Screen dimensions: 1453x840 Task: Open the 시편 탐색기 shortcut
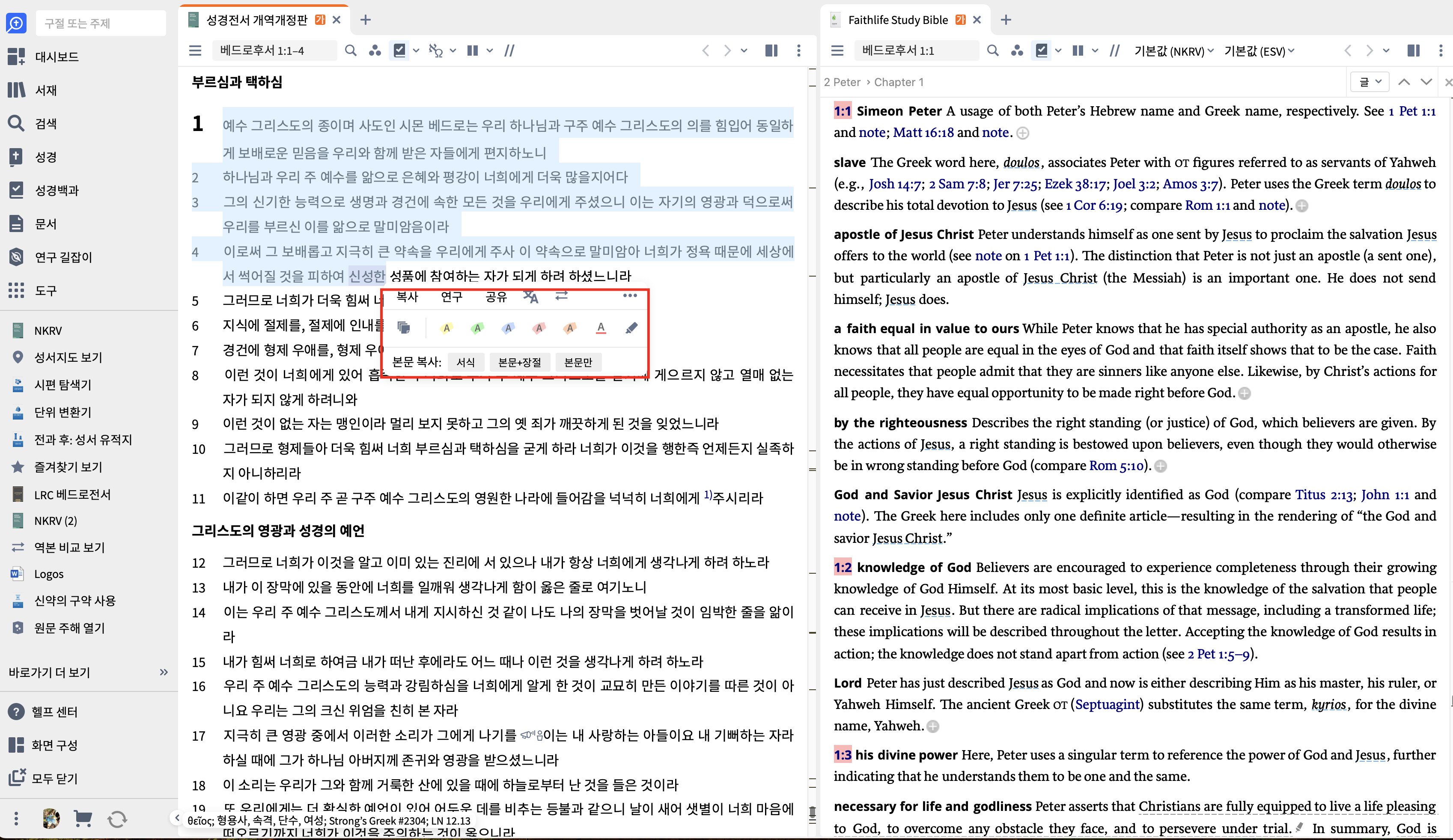52,384
